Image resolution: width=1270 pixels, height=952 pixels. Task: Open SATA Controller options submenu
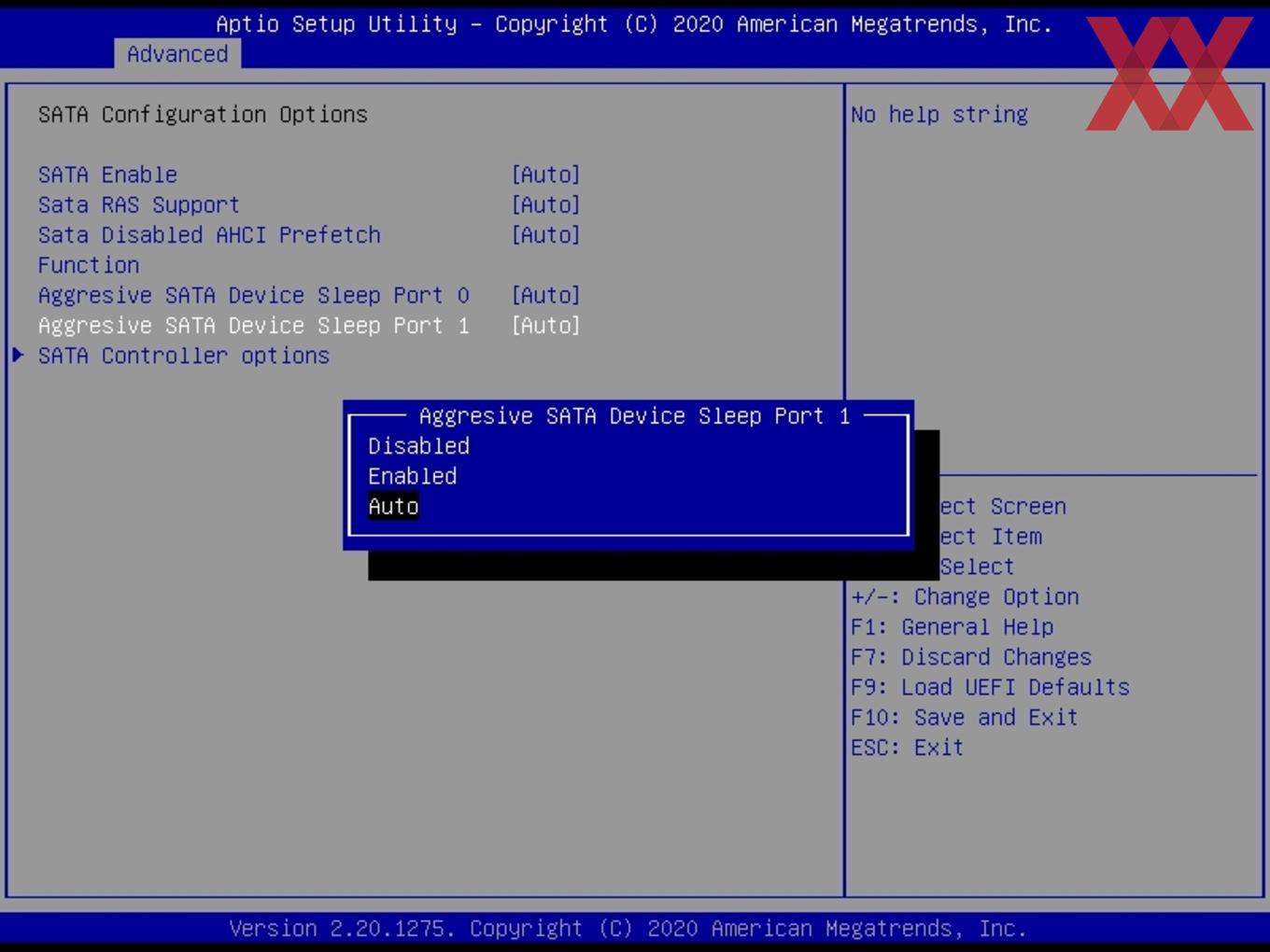pos(184,356)
